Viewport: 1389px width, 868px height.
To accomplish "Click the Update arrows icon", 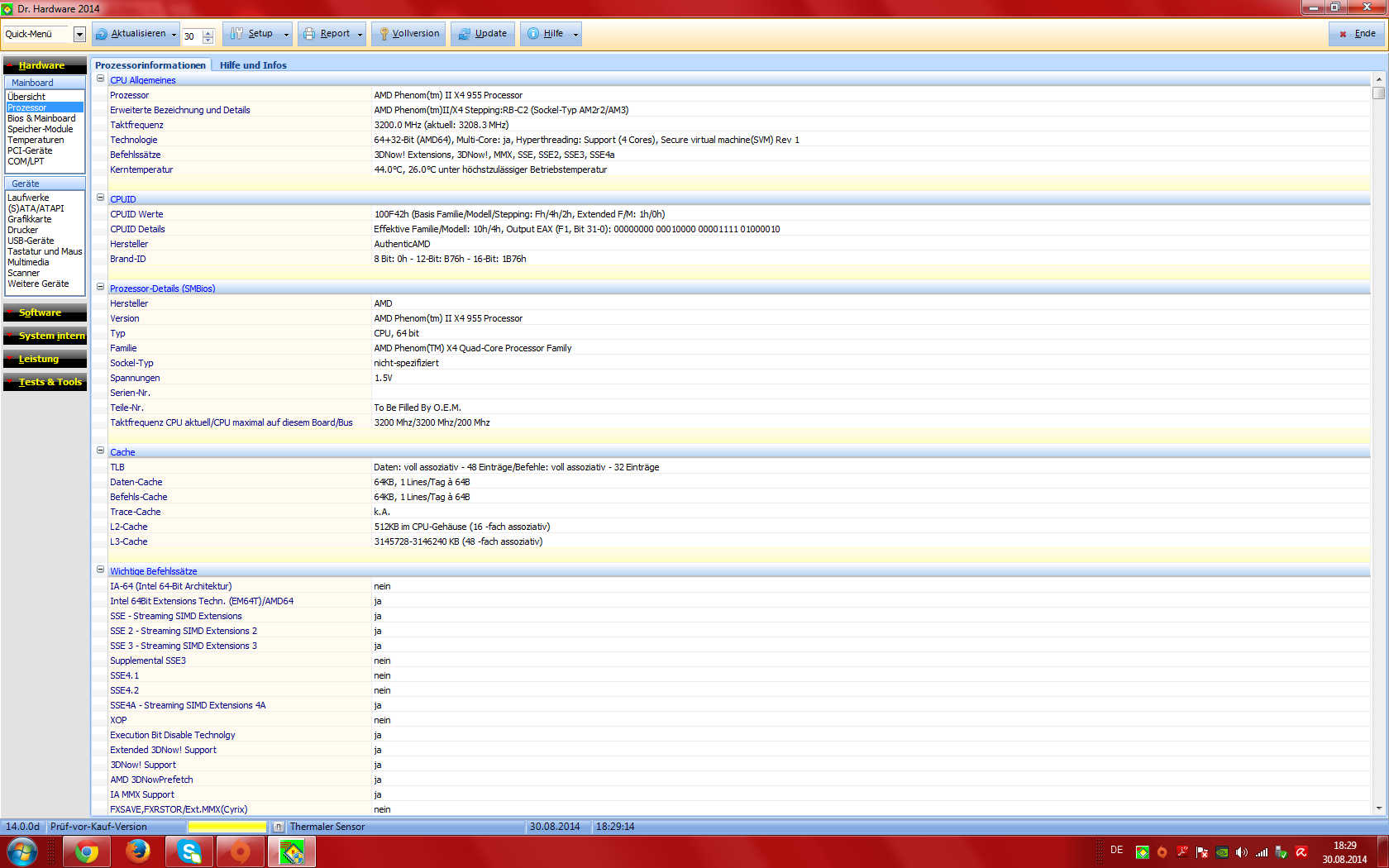I will click(464, 34).
